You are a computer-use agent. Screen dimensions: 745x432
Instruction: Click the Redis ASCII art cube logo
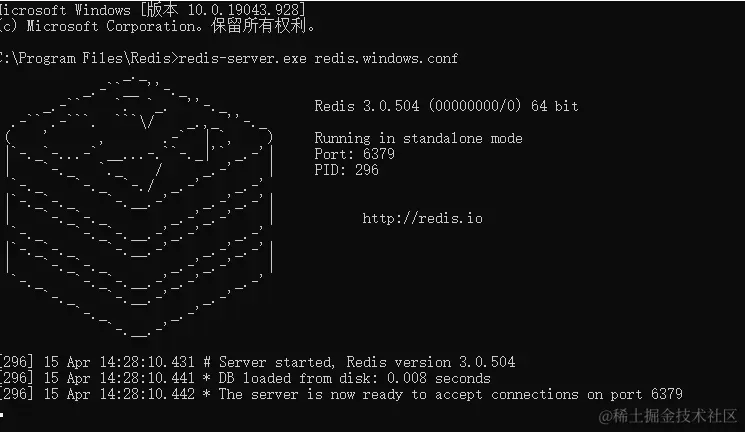[x=139, y=207]
